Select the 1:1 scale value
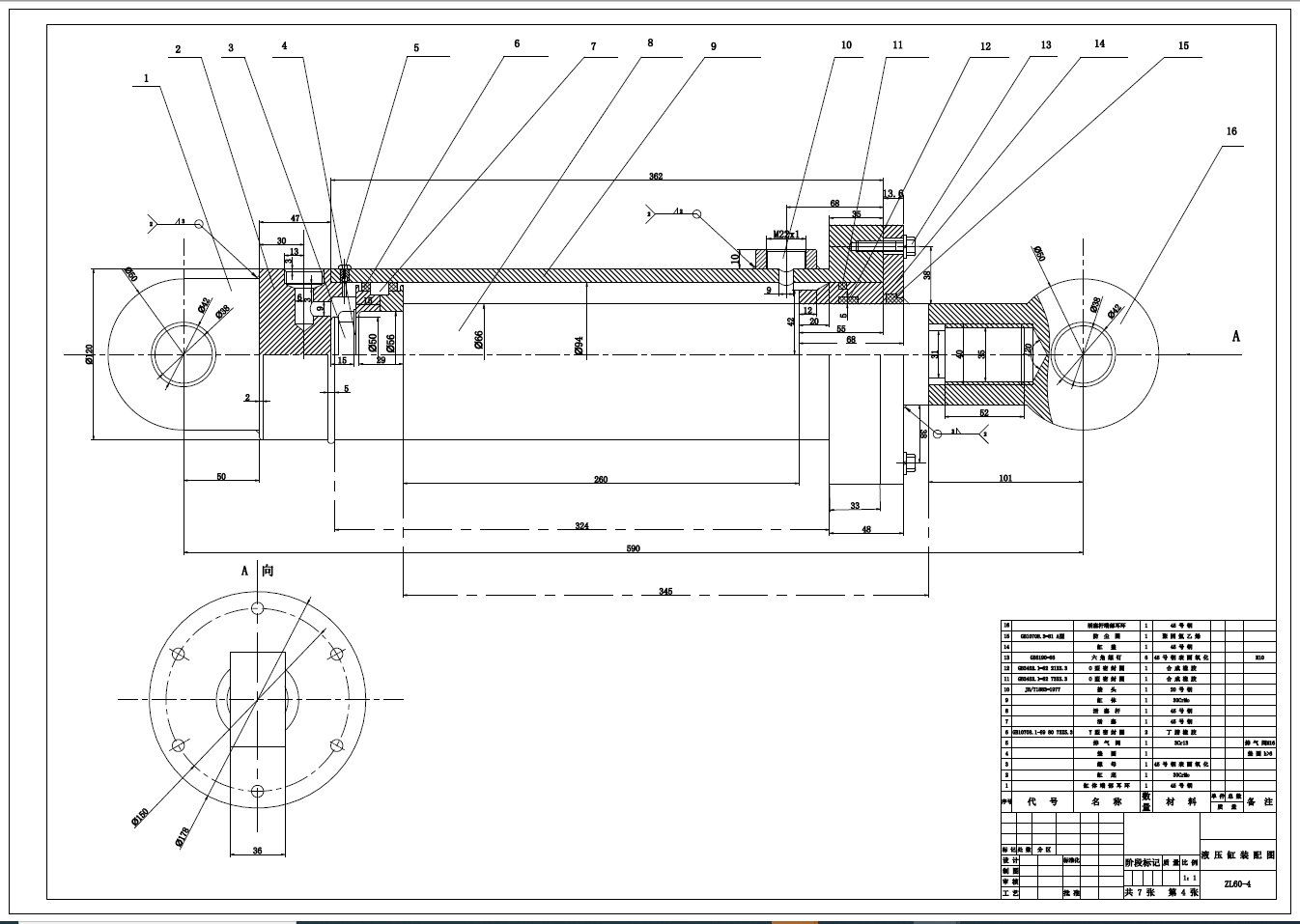 pos(1189,878)
